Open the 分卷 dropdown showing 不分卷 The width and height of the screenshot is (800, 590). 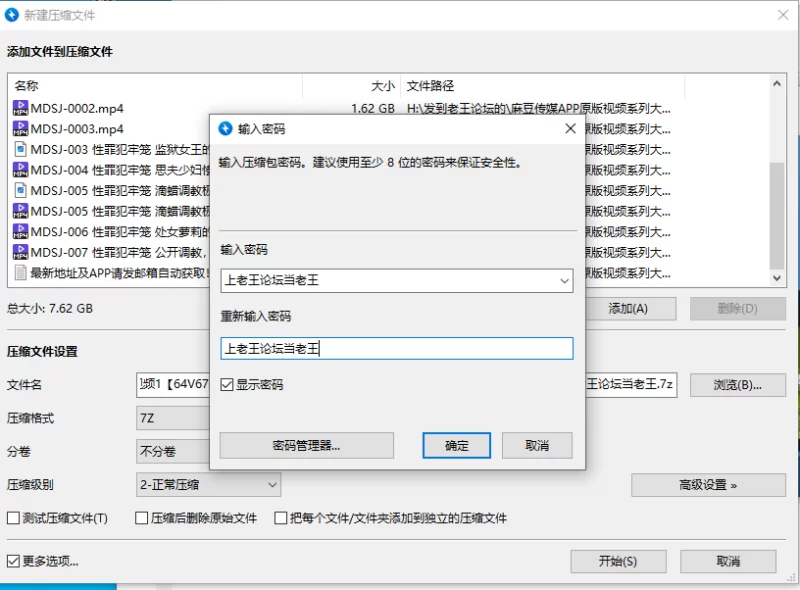173,451
